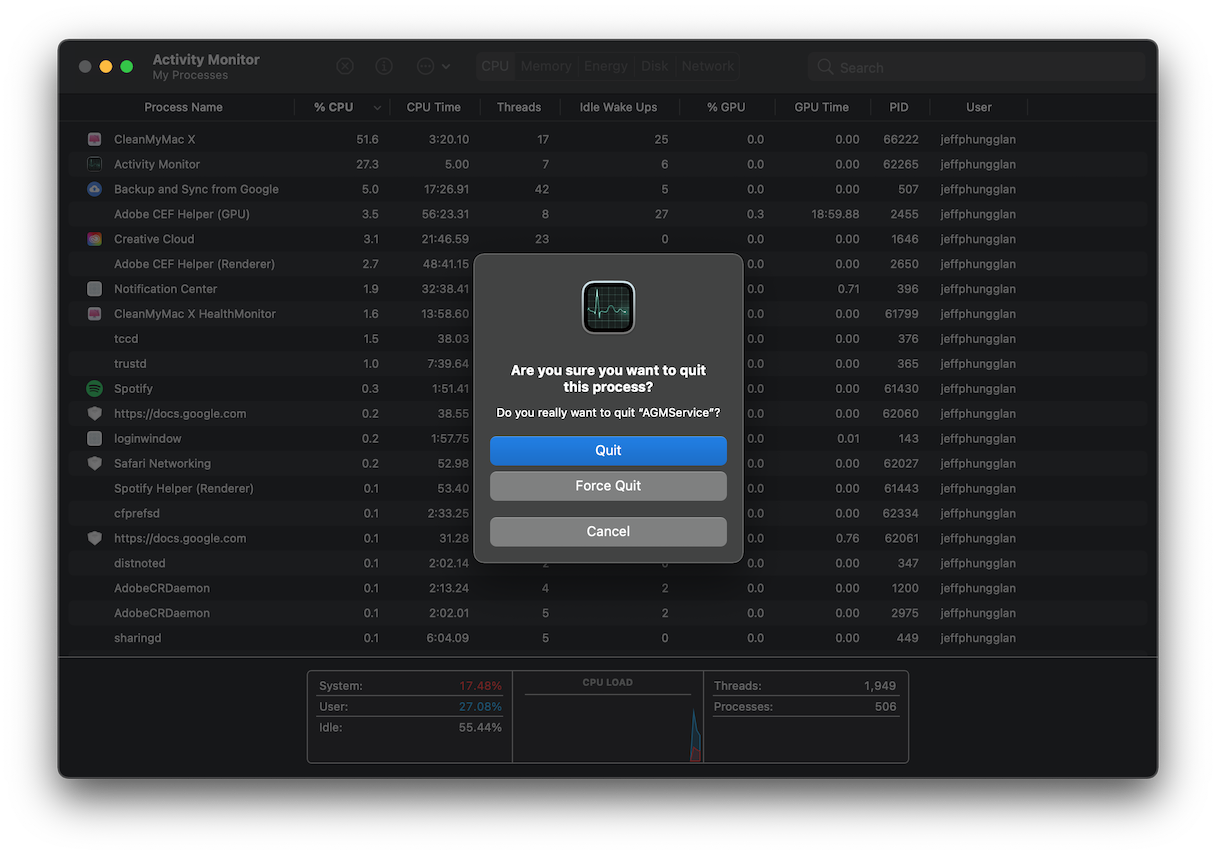Click the Notification Center process icon
The image size is (1216, 855).
[94, 289]
